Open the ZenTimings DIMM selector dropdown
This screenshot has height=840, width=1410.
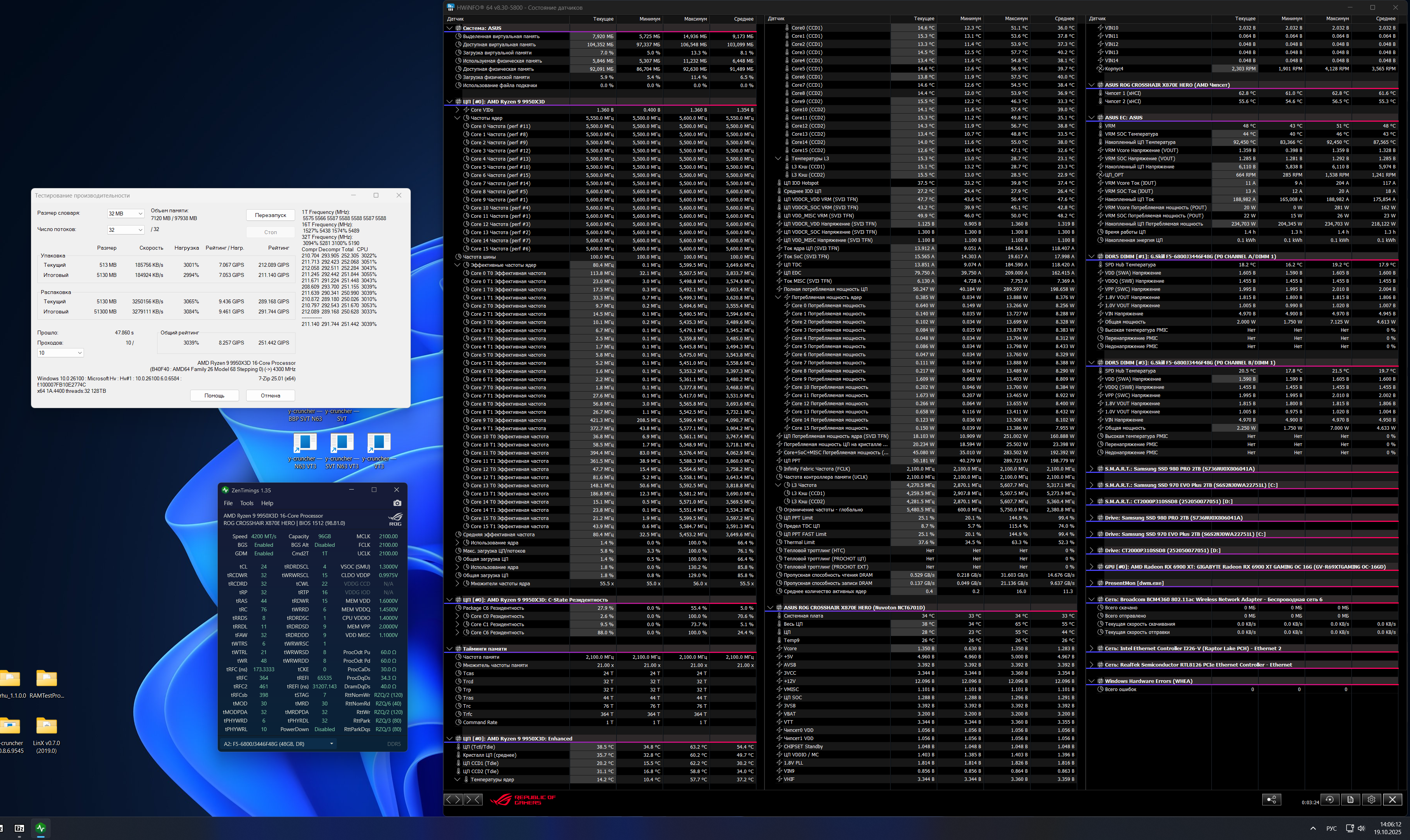pos(278,744)
